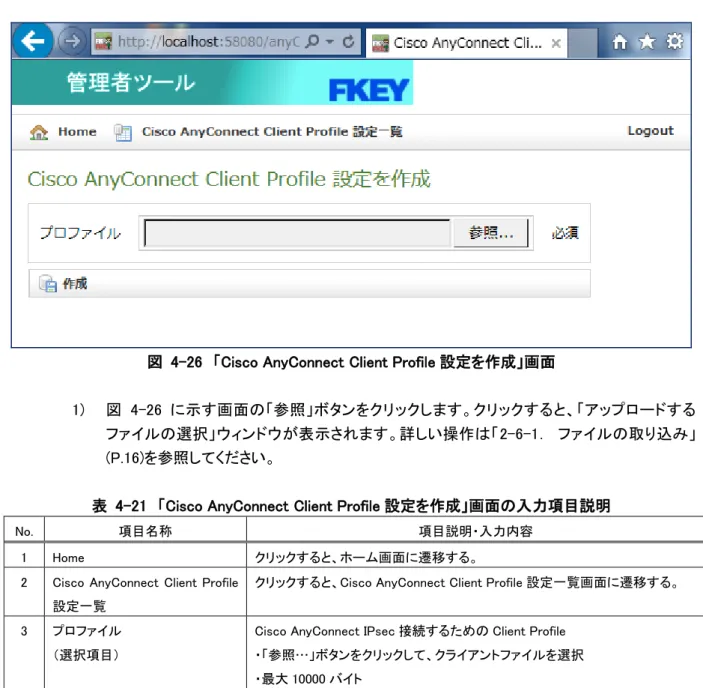Screen dimensions: 703x688
Task: Open Cisco AnyConnect Client Profile 設定一覧 link
Action: coord(272,132)
